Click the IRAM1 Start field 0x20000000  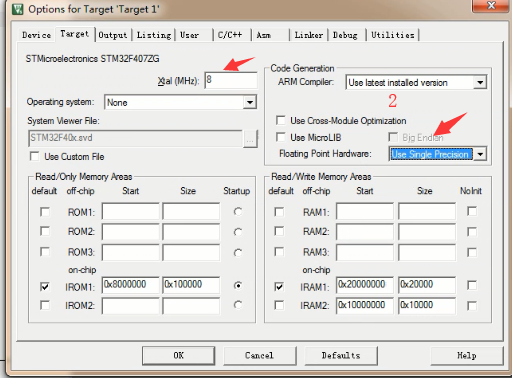(x=365, y=285)
